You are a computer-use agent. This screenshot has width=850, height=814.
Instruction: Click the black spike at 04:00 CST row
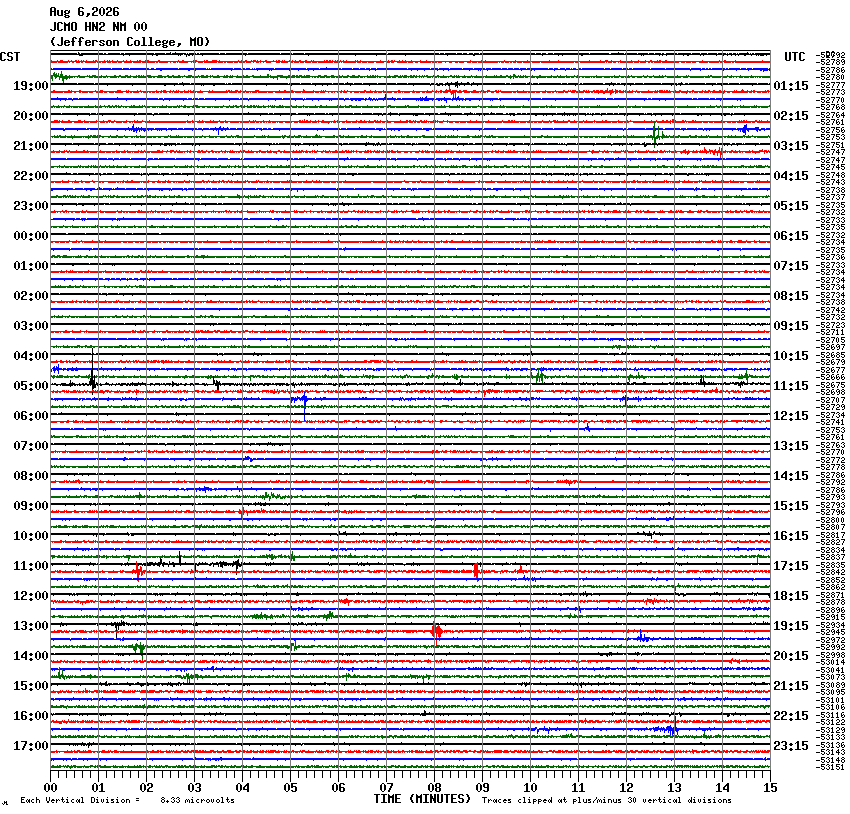pyautogui.click(x=93, y=369)
